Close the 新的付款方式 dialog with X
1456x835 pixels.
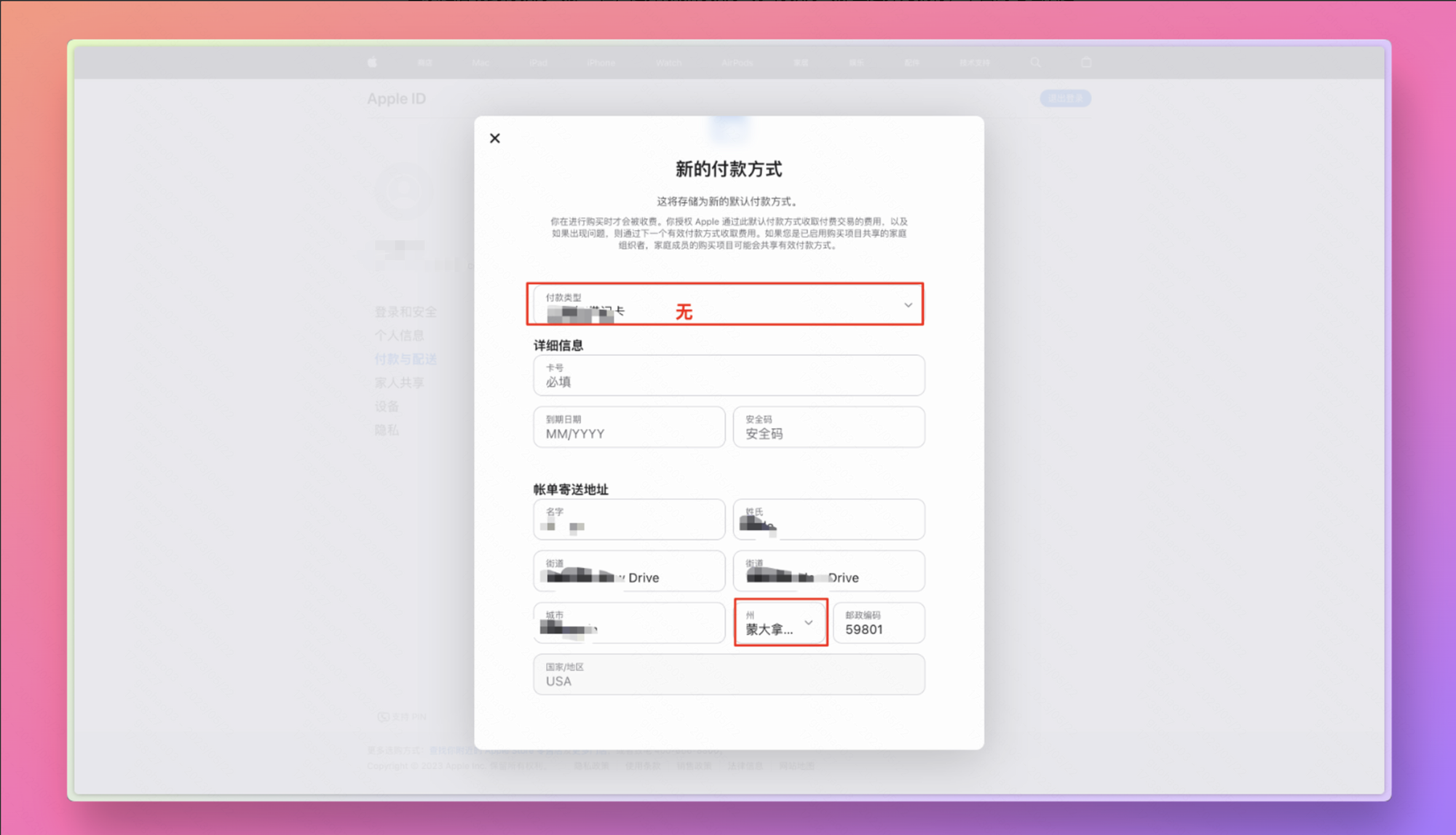click(495, 138)
